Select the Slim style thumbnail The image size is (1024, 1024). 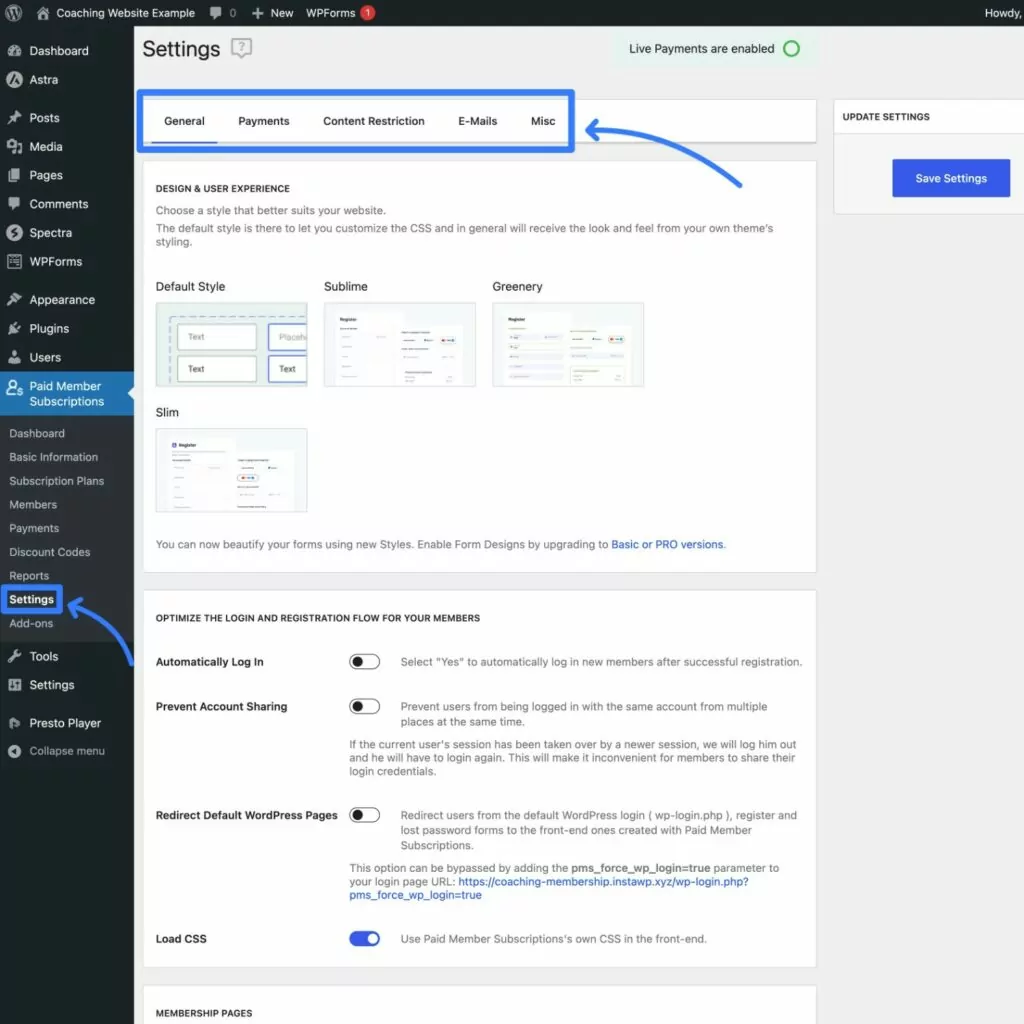(231, 470)
